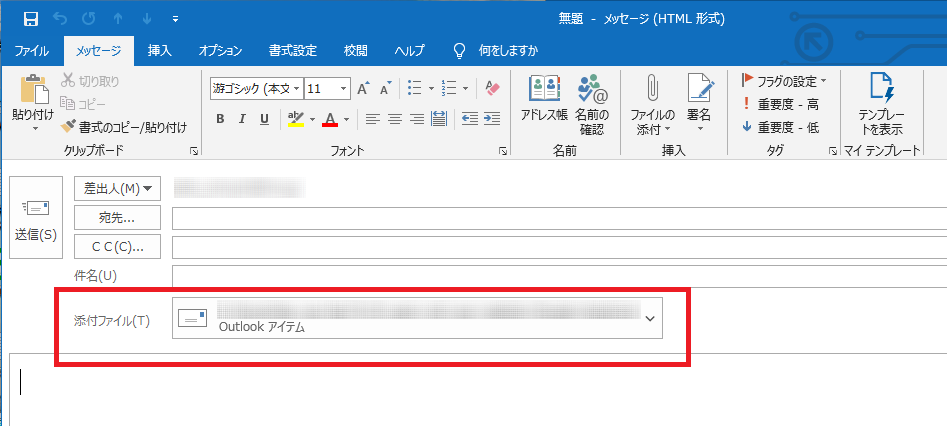947x426 pixels.
Task: Switch to the オプション tab
Action: tap(220, 51)
